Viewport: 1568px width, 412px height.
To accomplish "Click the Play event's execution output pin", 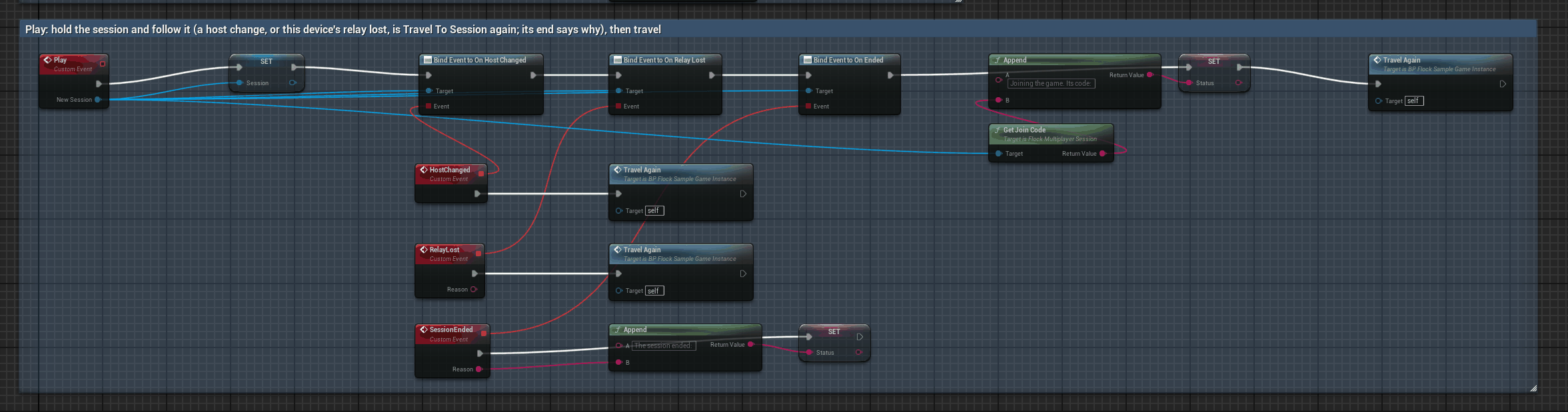I will coord(99,84).
